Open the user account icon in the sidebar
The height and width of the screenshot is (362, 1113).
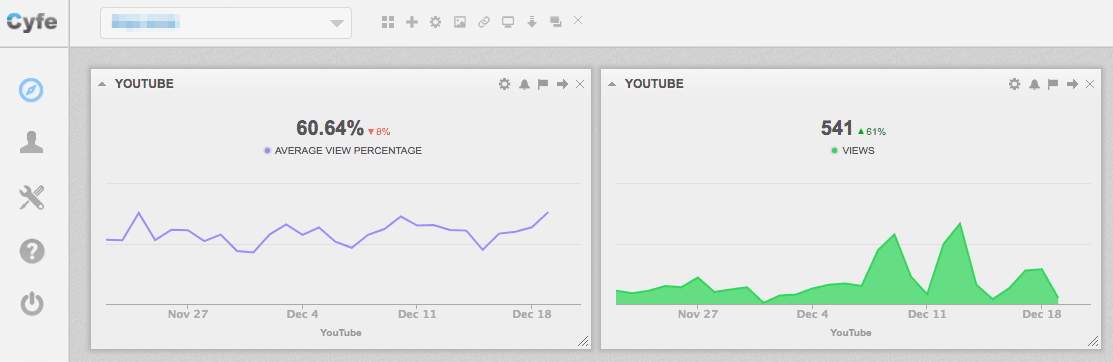click(31, 143)
